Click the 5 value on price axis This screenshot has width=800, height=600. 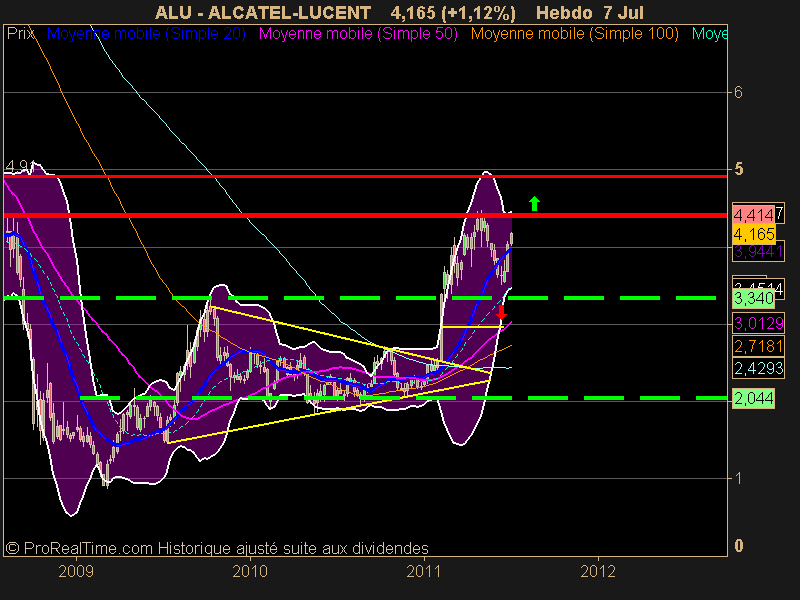(x=738, y=169)
